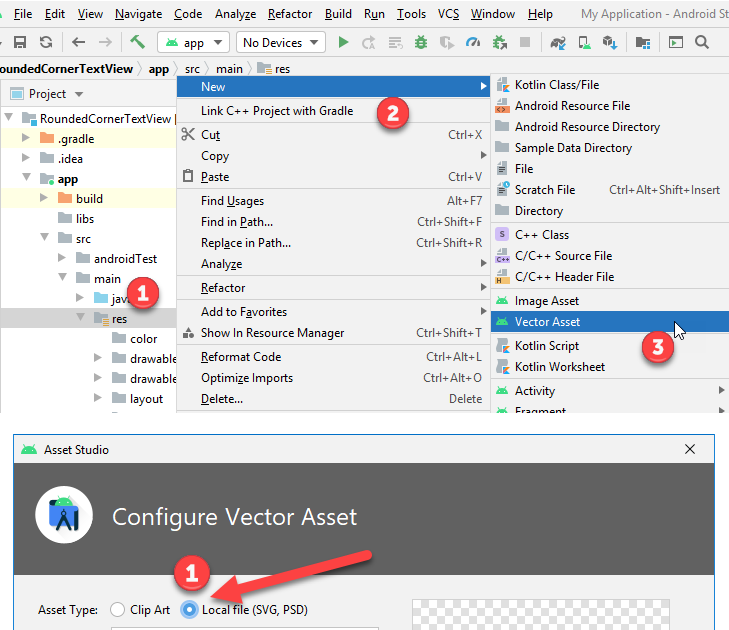Image resolution: width=729 pixels, height=630 pixels.
Task: Click the Save All toolbar icon
Action: coord(20,42)
